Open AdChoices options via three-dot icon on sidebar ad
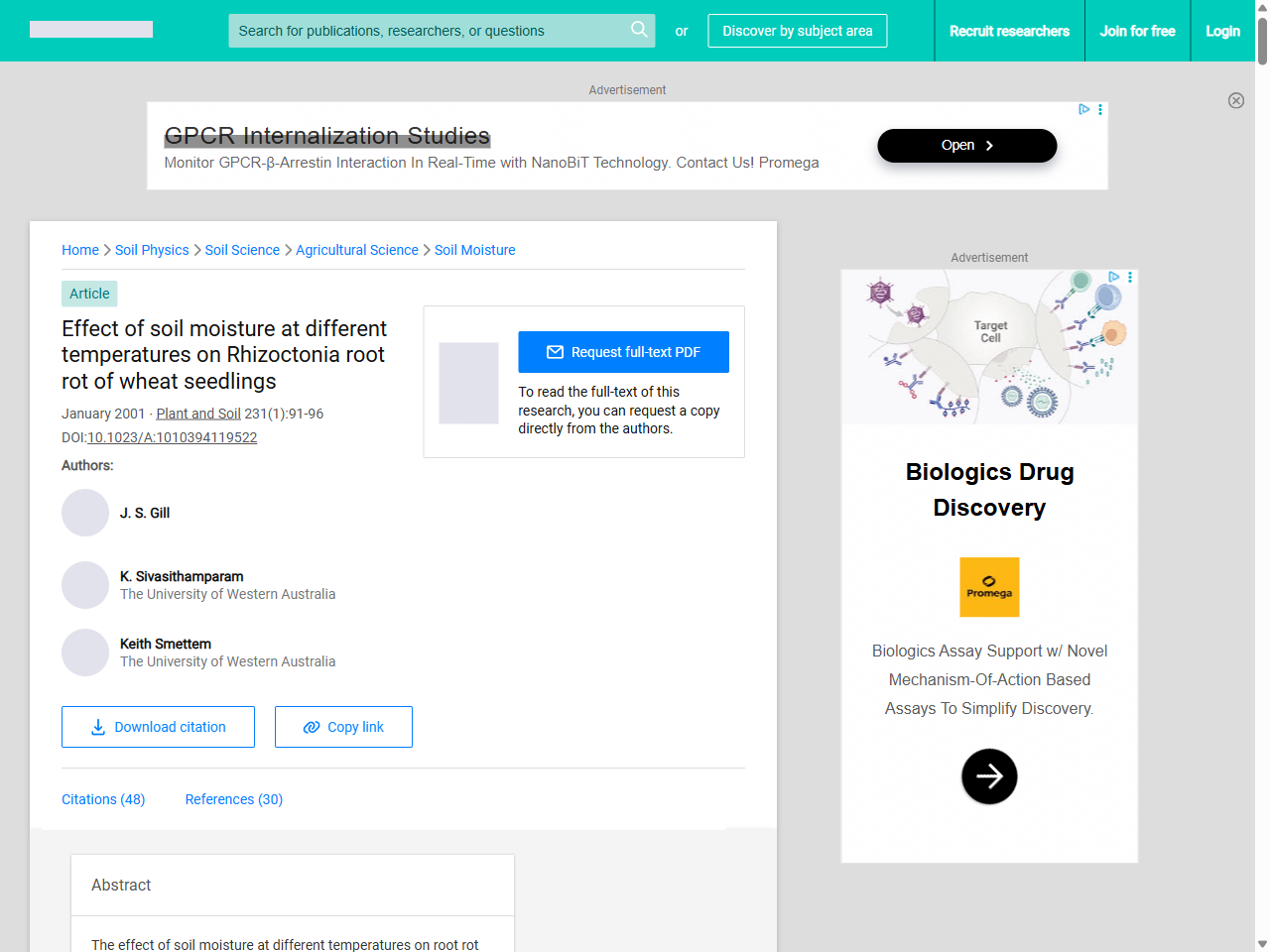The height and width of the screenshot is (952, 1270). [x=1130, y=278]
